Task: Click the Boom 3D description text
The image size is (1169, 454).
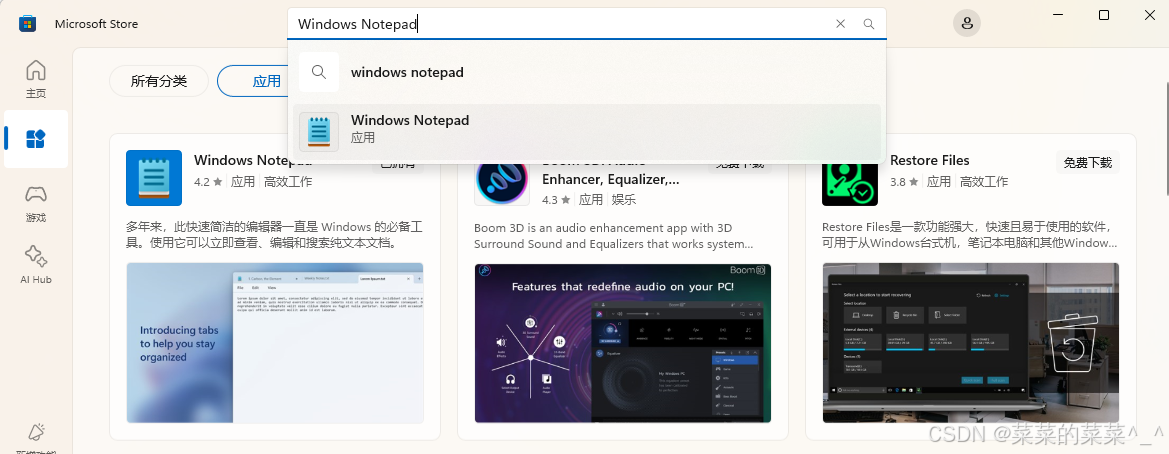Action: (614, 236)
